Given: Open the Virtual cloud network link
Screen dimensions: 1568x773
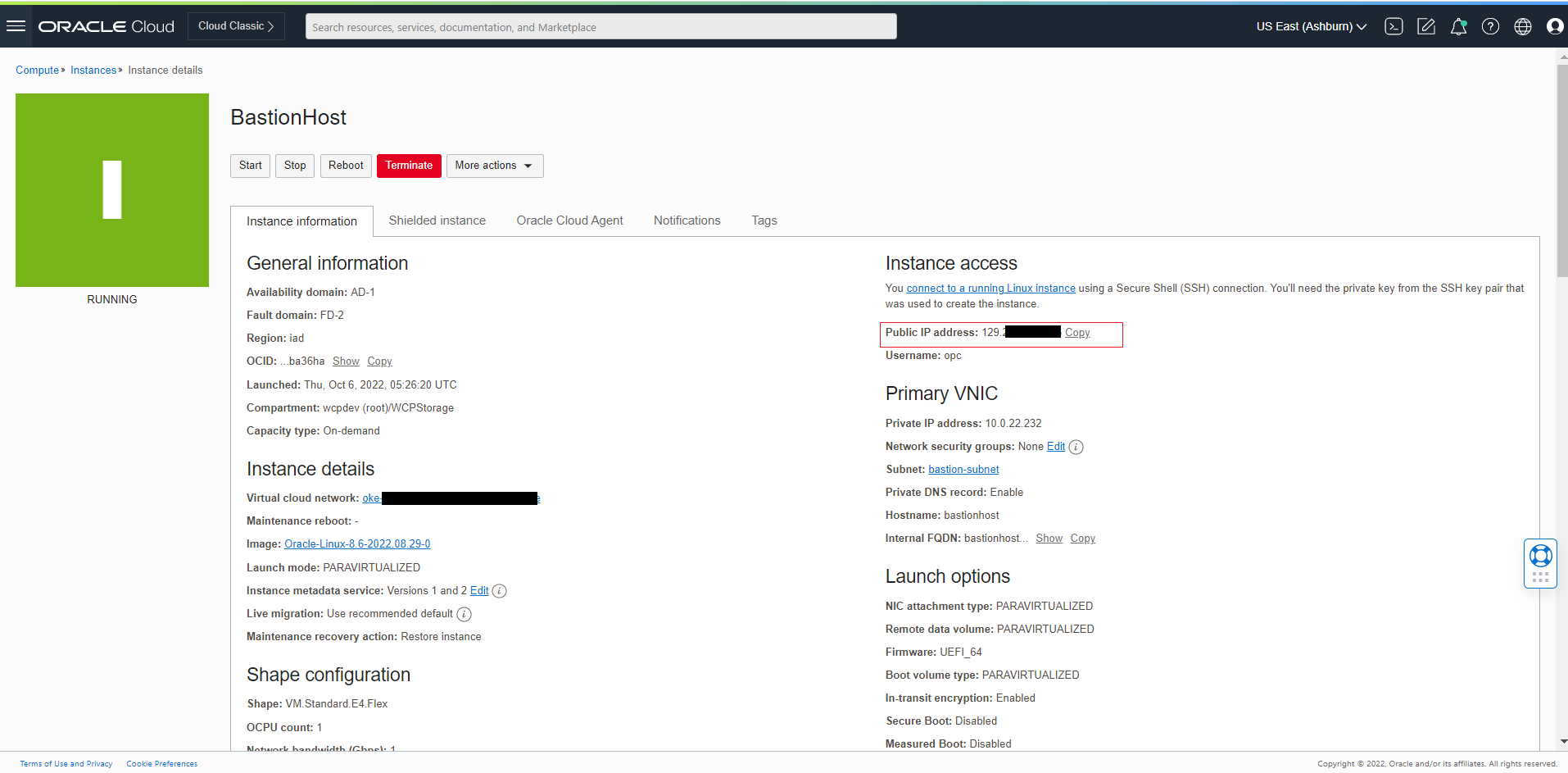Looking at the screenshot, I should [x=451, y=498].
